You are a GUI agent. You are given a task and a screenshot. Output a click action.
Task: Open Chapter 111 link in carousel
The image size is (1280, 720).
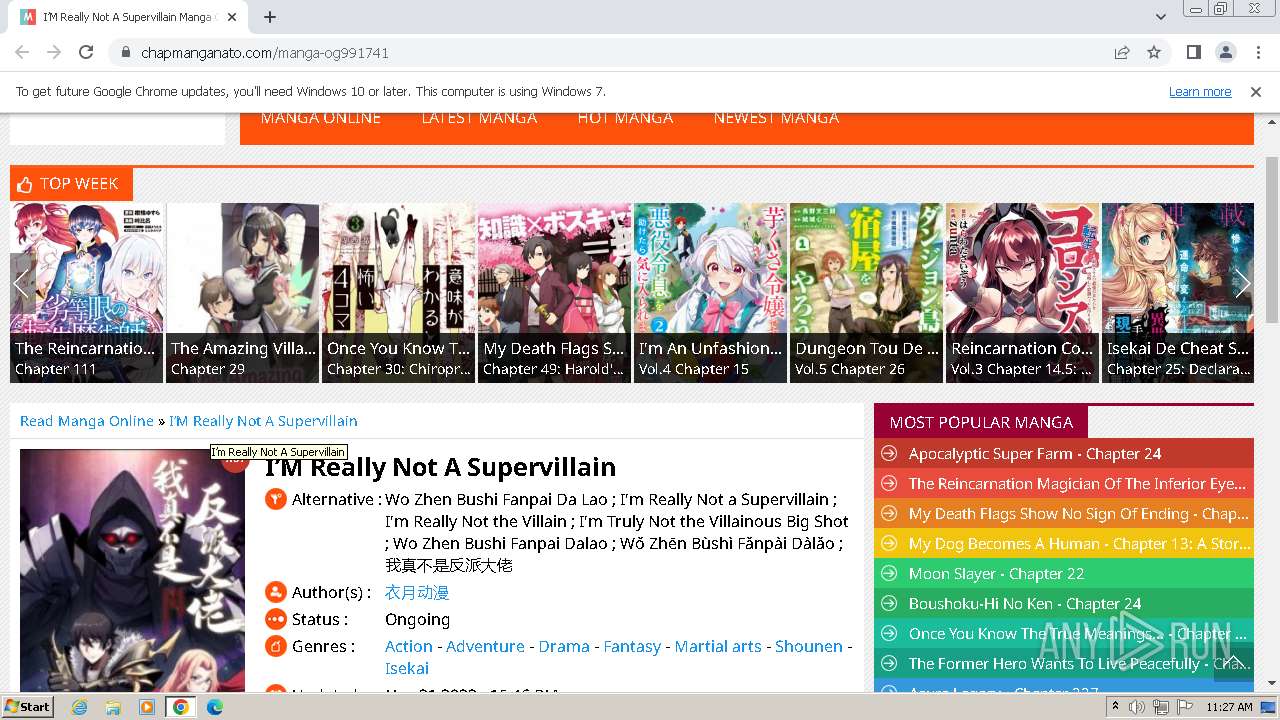[56, 369]
